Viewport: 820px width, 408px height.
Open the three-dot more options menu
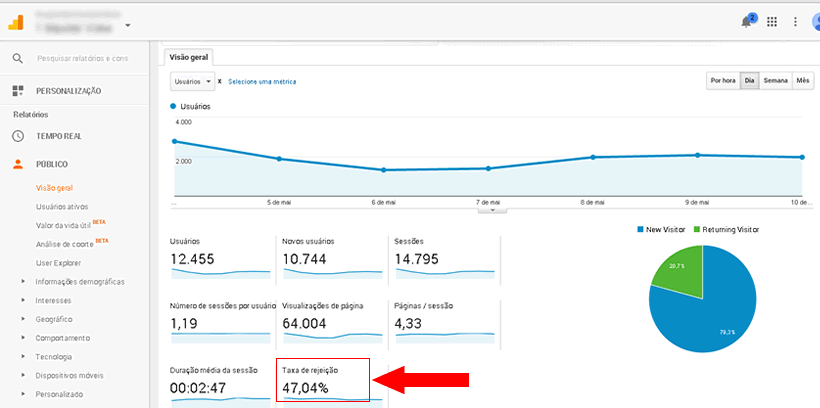(x=795, y=21)
